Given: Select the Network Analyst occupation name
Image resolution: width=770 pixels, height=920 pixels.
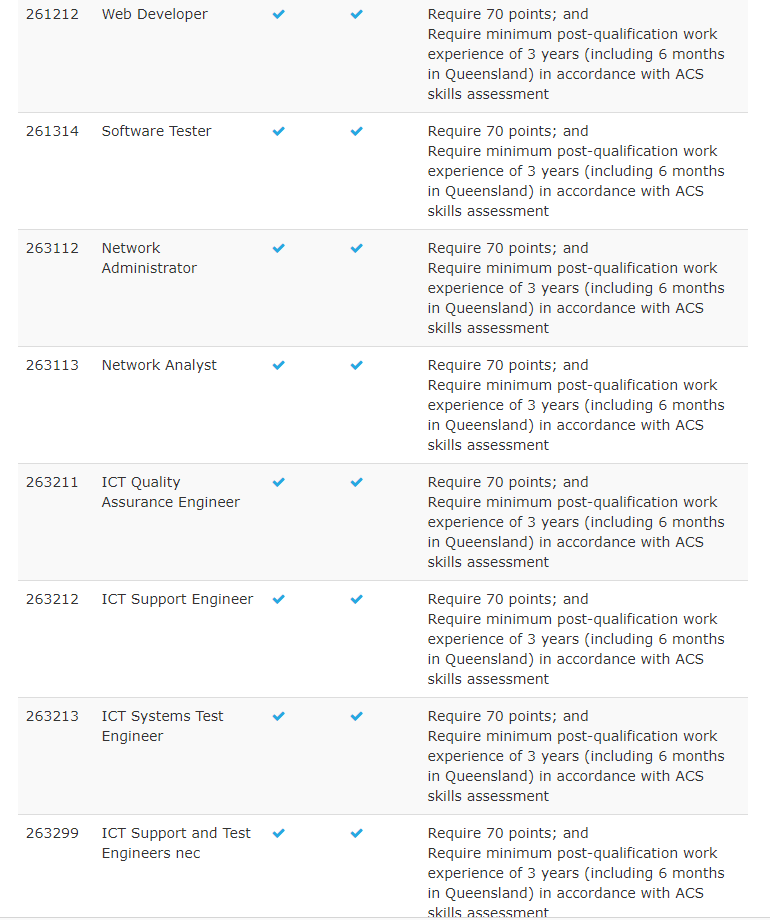Looking at the screenshot, I should click(x=159, y=366).
